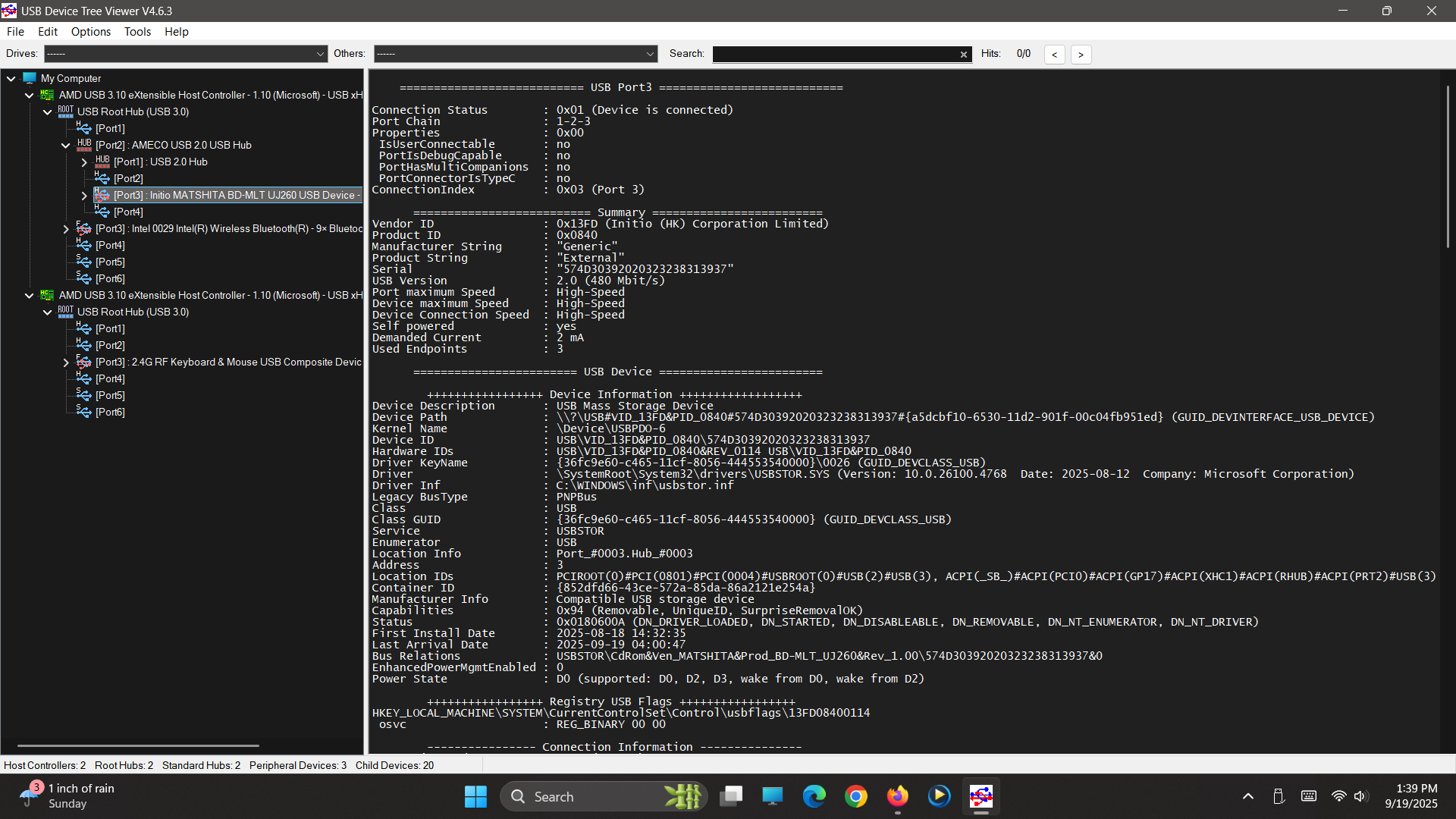Click the Initio MATSHITA device USB icon
The image size is (1456, 819).
coord(102,195)
